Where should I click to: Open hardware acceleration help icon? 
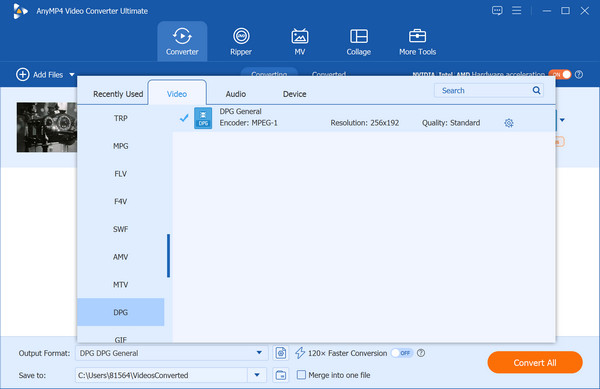579,75
